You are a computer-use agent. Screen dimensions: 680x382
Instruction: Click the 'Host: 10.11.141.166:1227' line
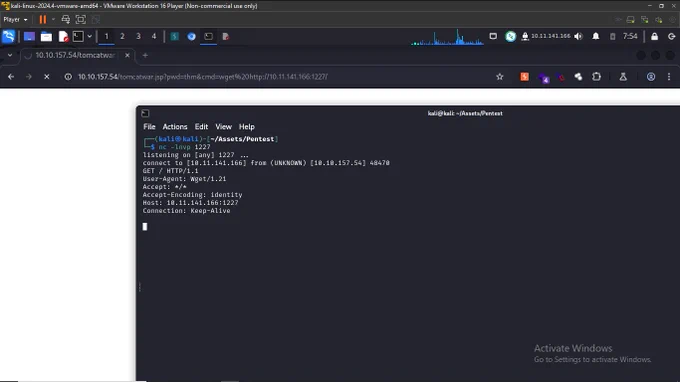[190, 202]
